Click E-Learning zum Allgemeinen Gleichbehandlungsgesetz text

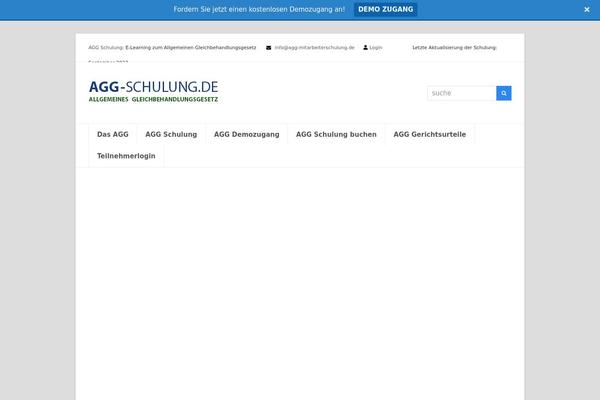191,47
